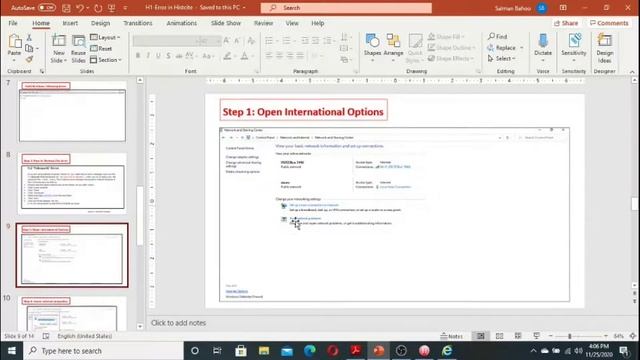Open the Sensitivity menu
The image size is (640, 360).
click(573, 48)
